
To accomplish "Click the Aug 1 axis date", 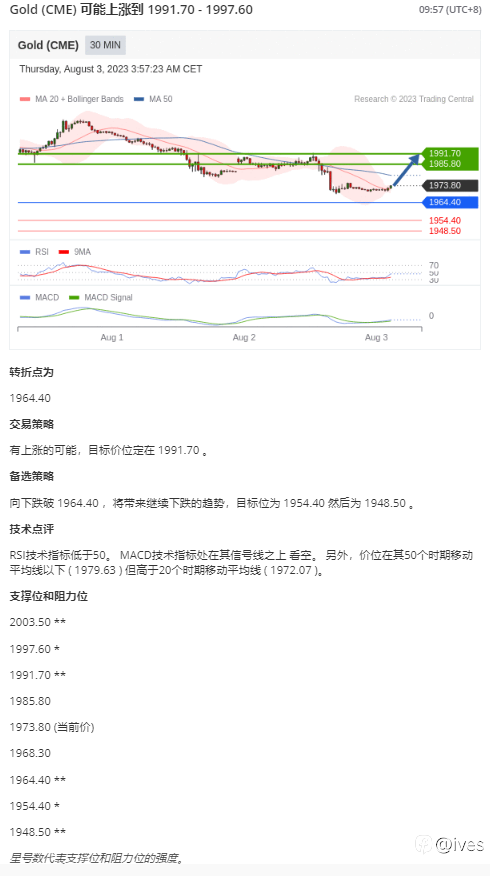I will (112, 337).
